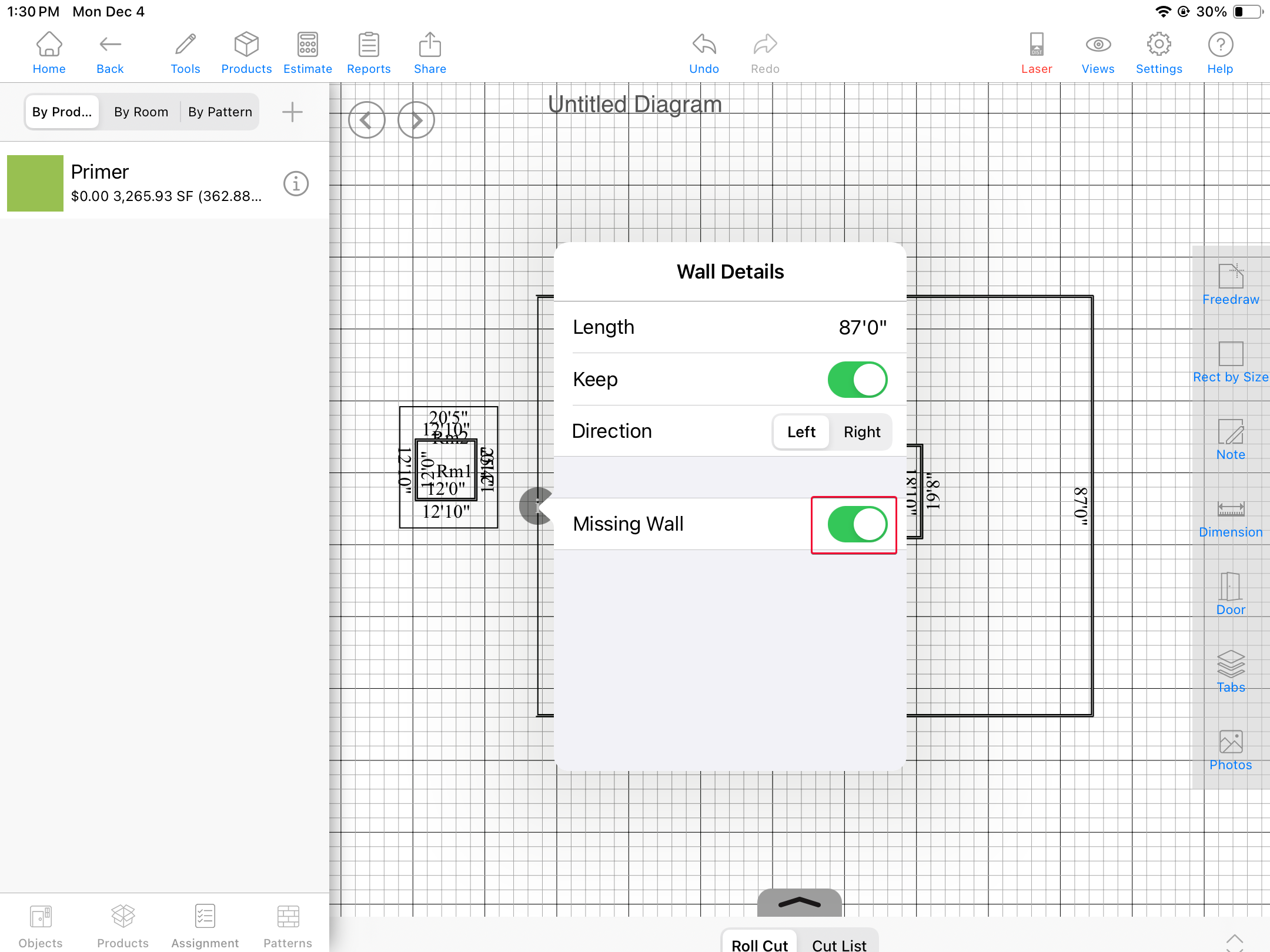This screenshot has width=1270, height=952.
Task: Choose the Rect by Size tool
Action: (x=1230, y=362)
